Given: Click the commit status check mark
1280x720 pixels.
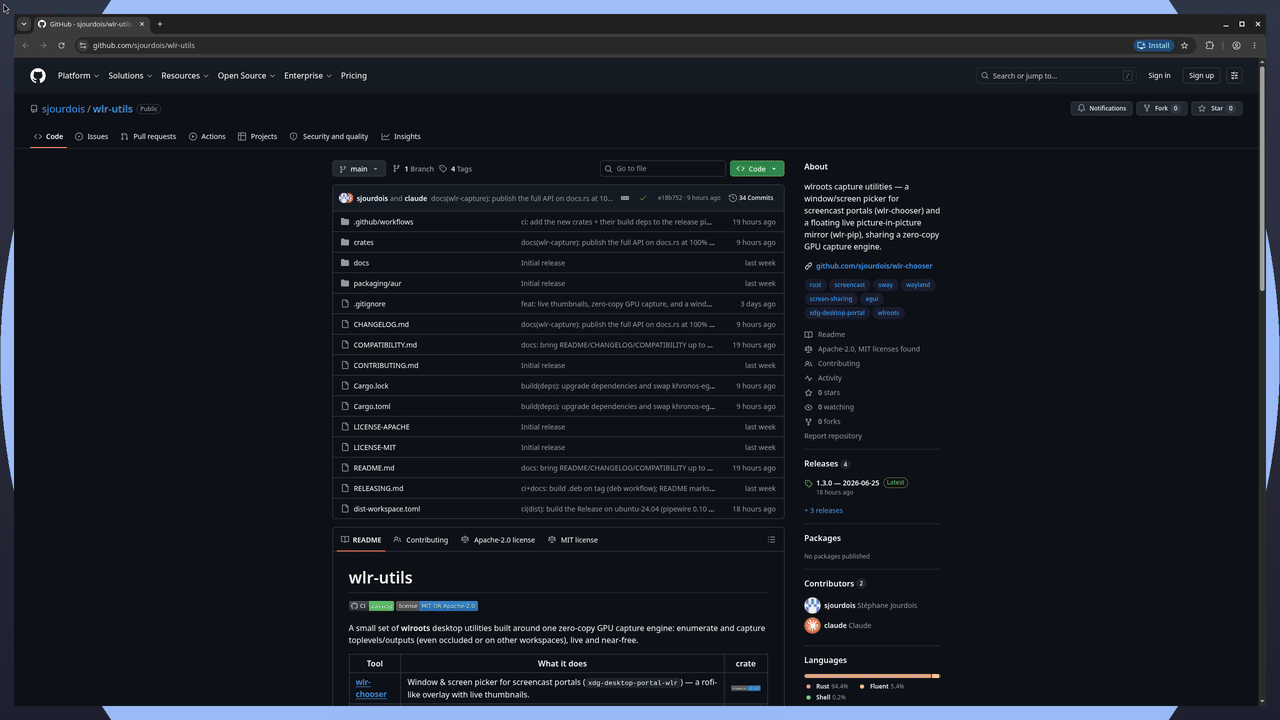Looking at the screenshot, I should [643, 198].
